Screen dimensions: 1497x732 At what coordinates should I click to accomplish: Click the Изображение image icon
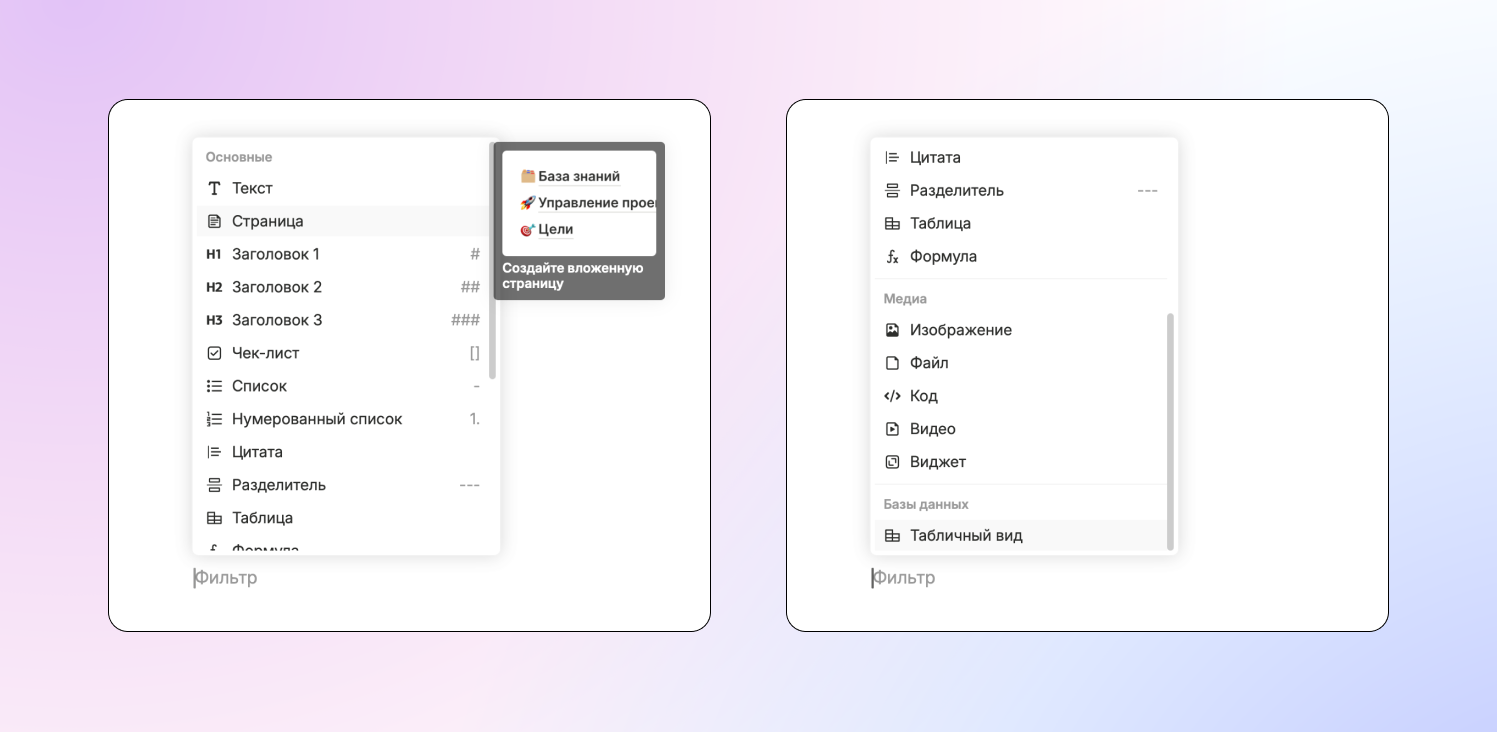pos(892,330)
